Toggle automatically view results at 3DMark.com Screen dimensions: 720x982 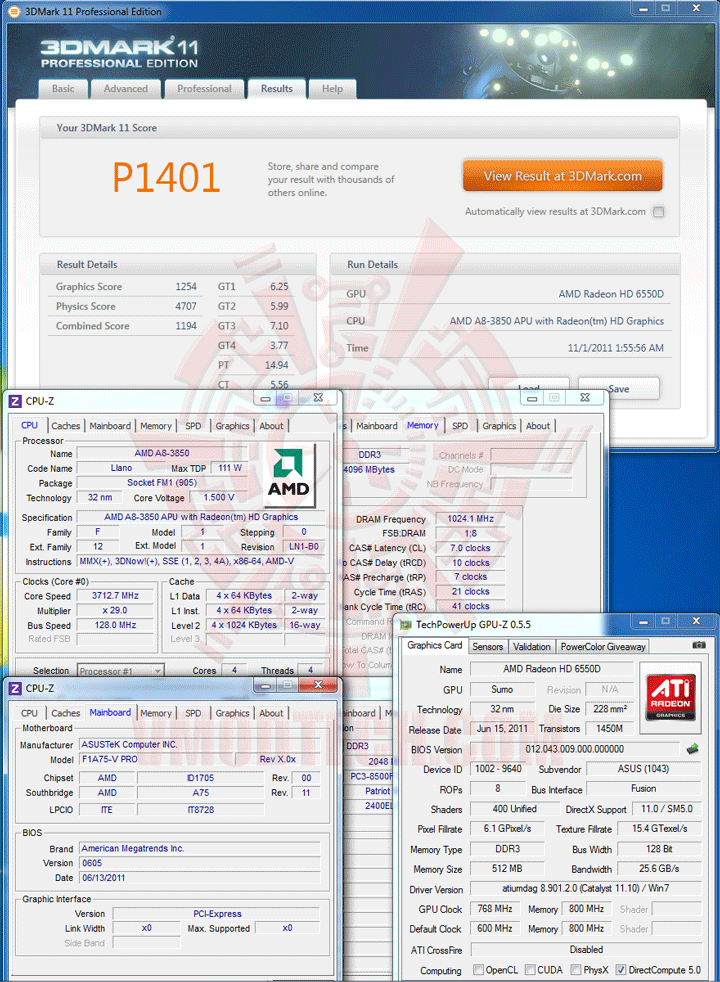[x=659, y=212]
